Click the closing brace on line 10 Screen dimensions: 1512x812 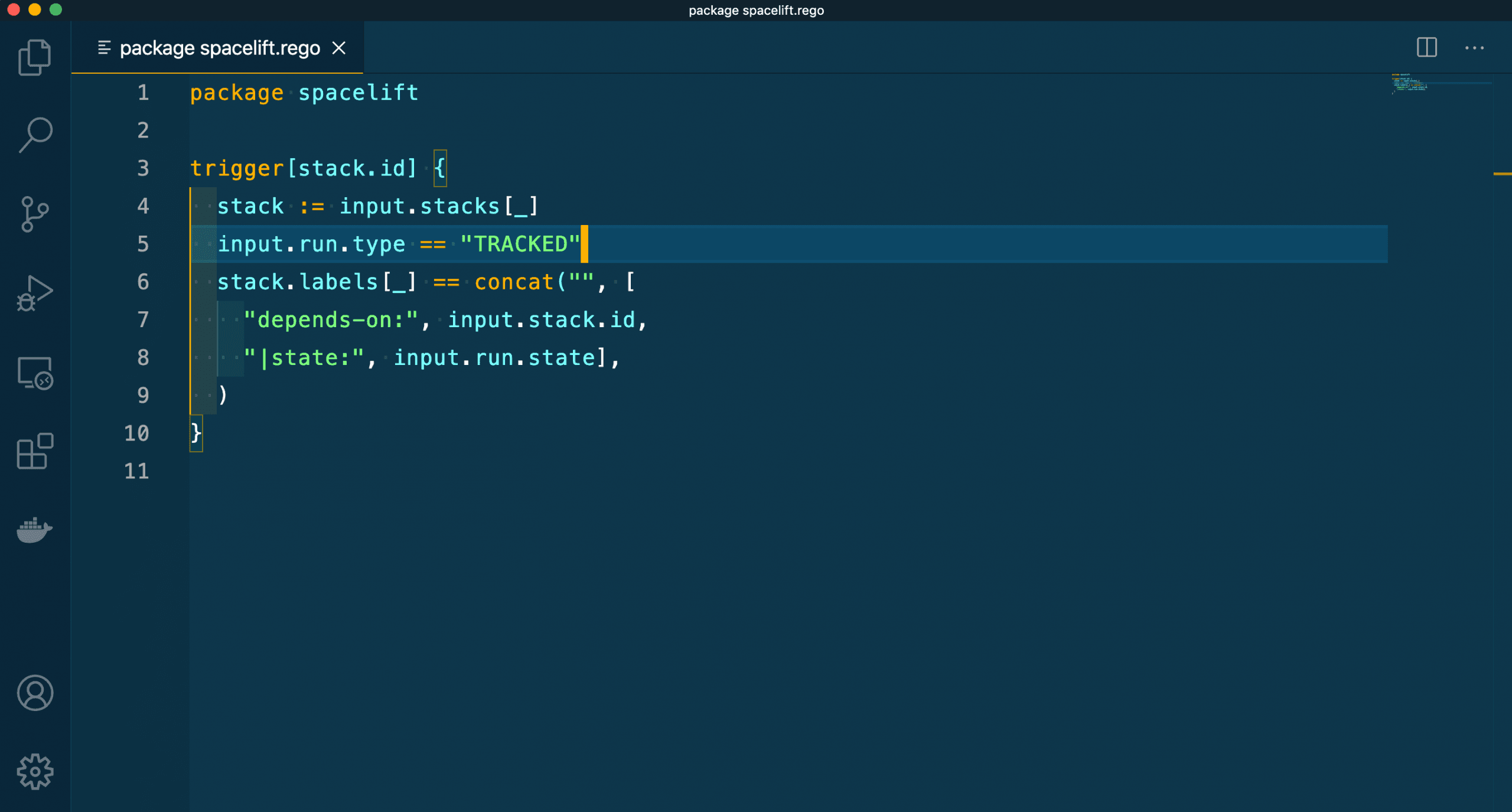point(196,433)
